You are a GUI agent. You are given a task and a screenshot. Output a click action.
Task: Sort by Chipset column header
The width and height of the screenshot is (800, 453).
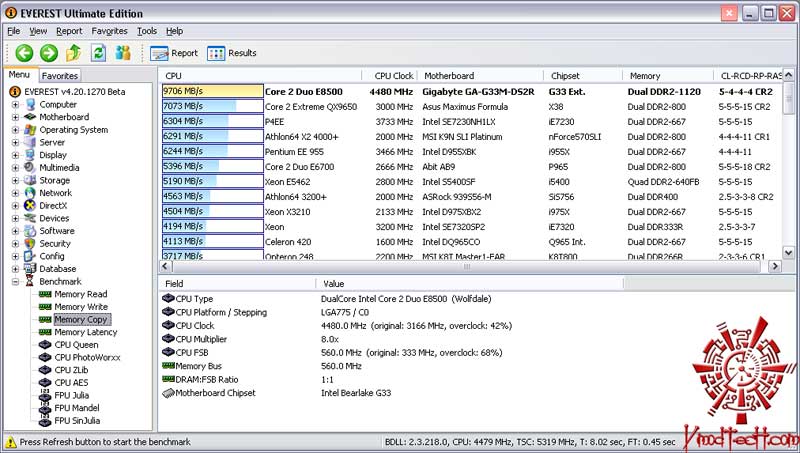coord(583,76)
